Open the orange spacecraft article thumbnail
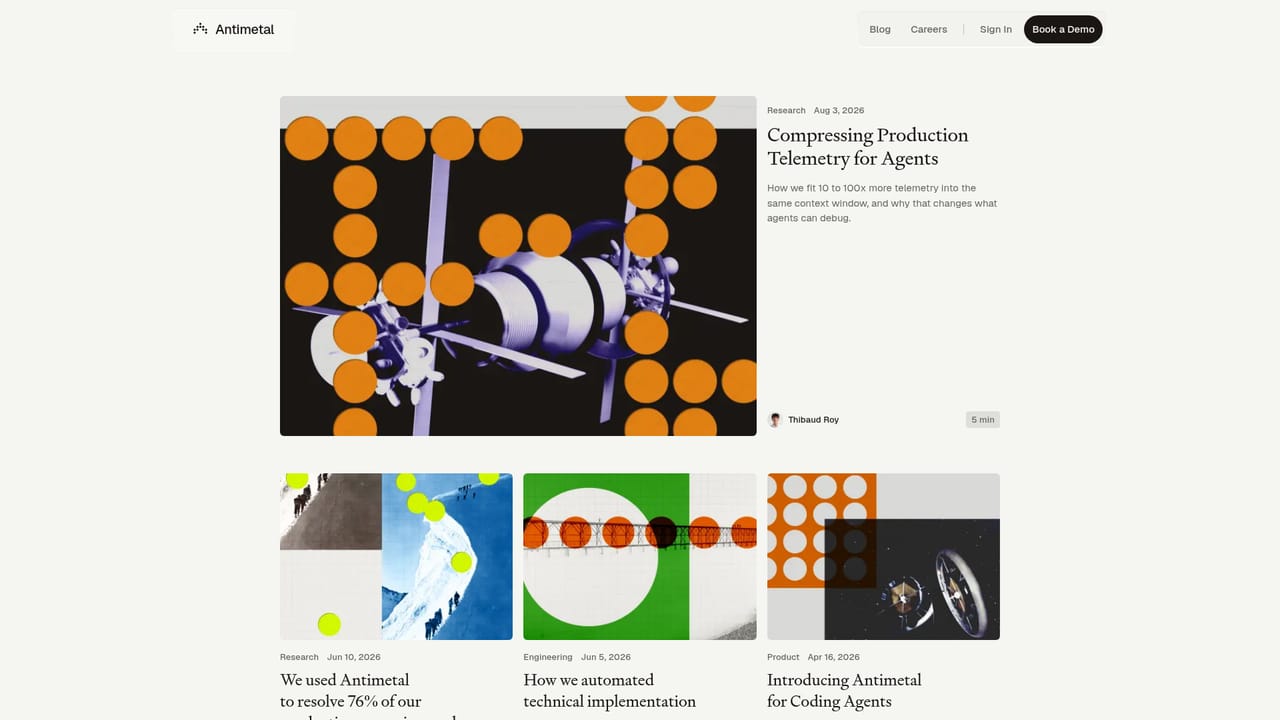This screenshot has height=720, width=1280. (x=883, y=556)
